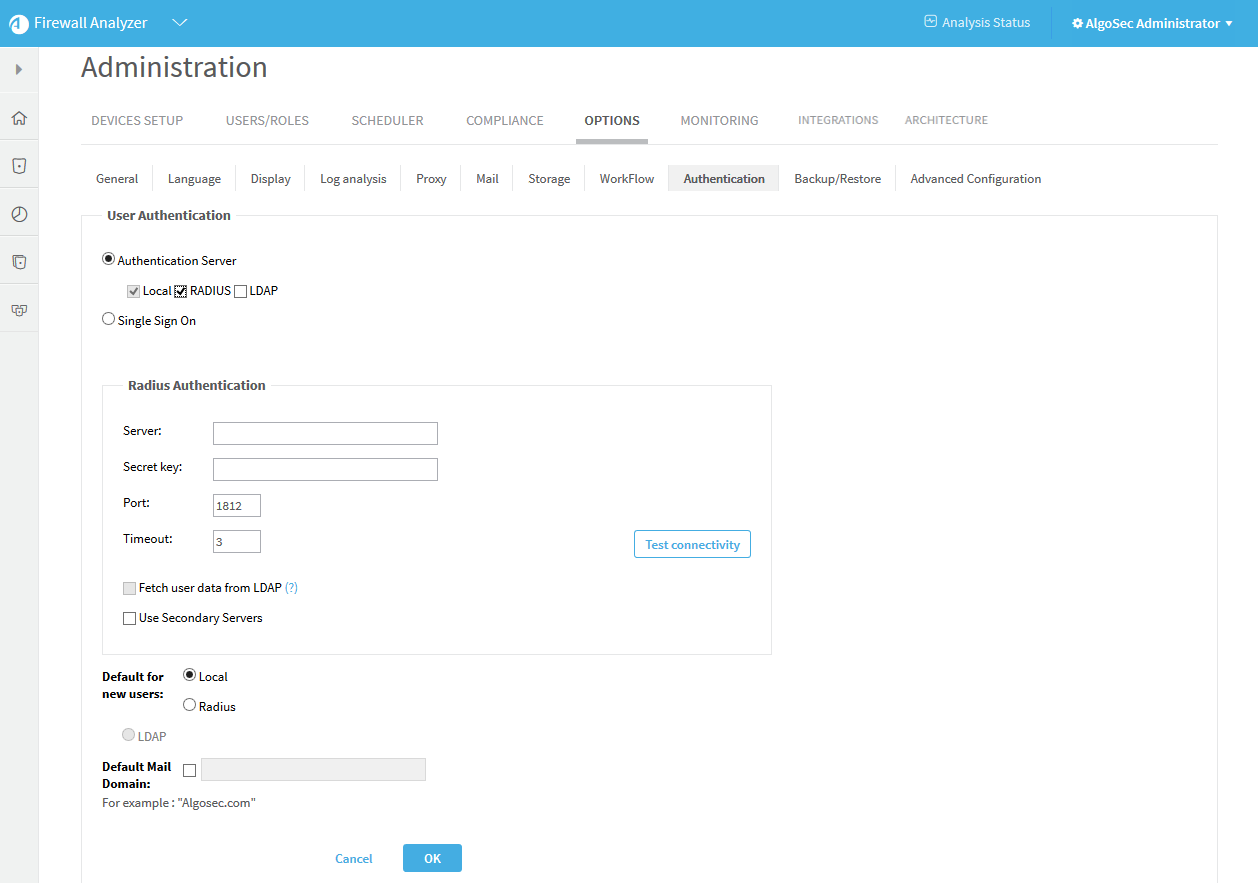Click the (?) help link for LDAP
This screenshot has width=1258, height=883.
tap(291, 588)
